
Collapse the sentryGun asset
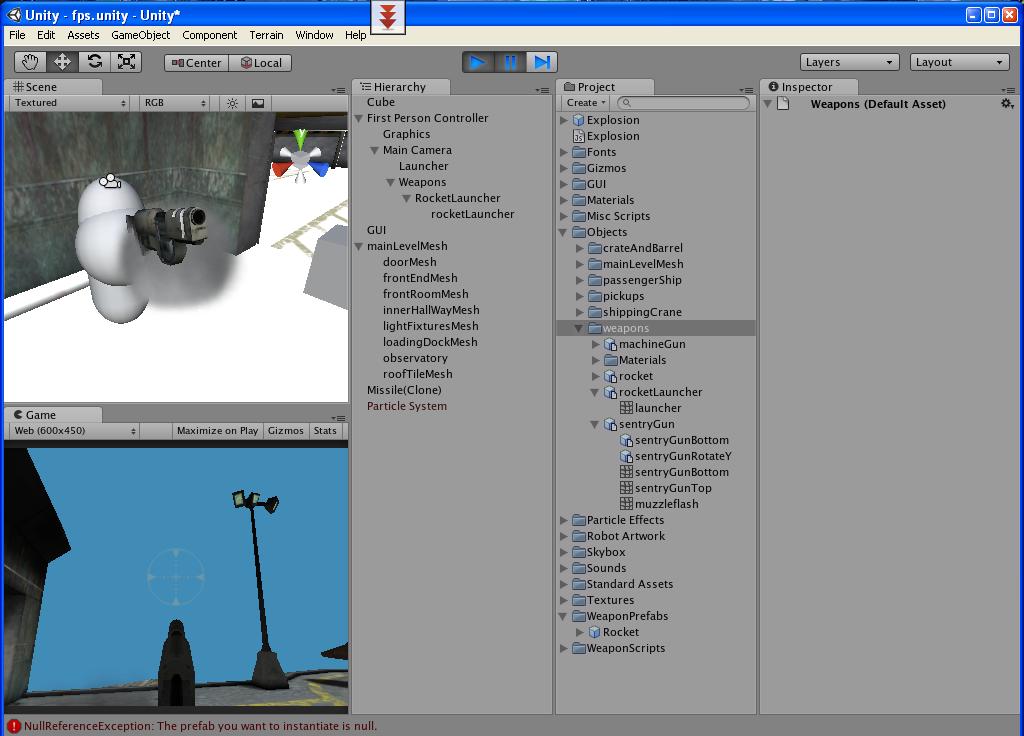click(595, 424)
